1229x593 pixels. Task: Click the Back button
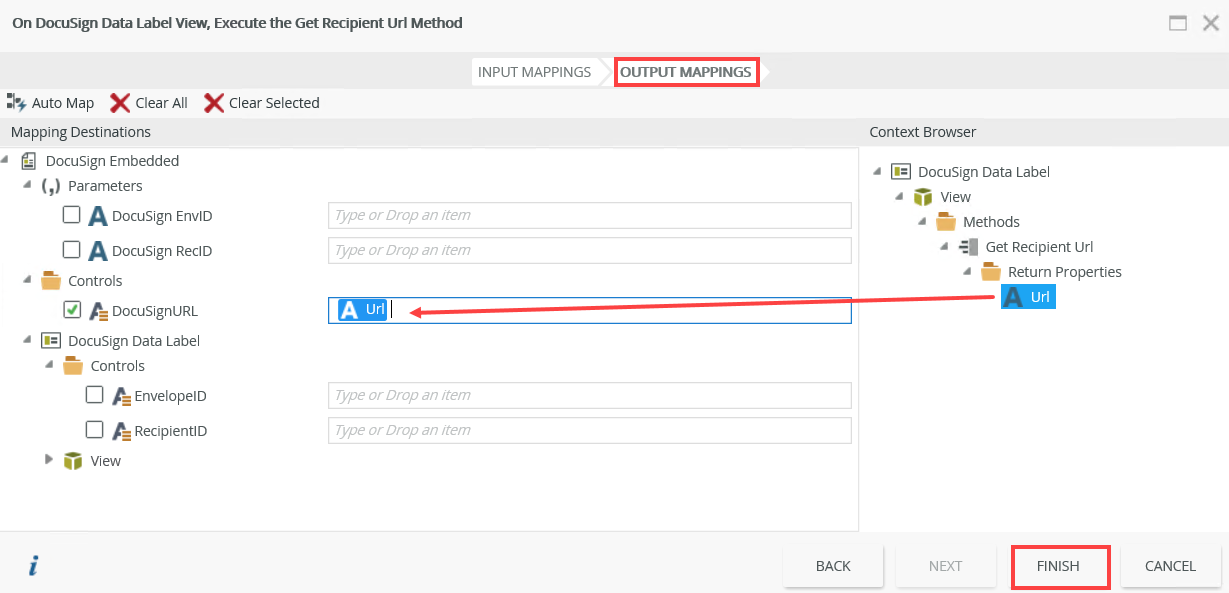(x=833, y=566)
